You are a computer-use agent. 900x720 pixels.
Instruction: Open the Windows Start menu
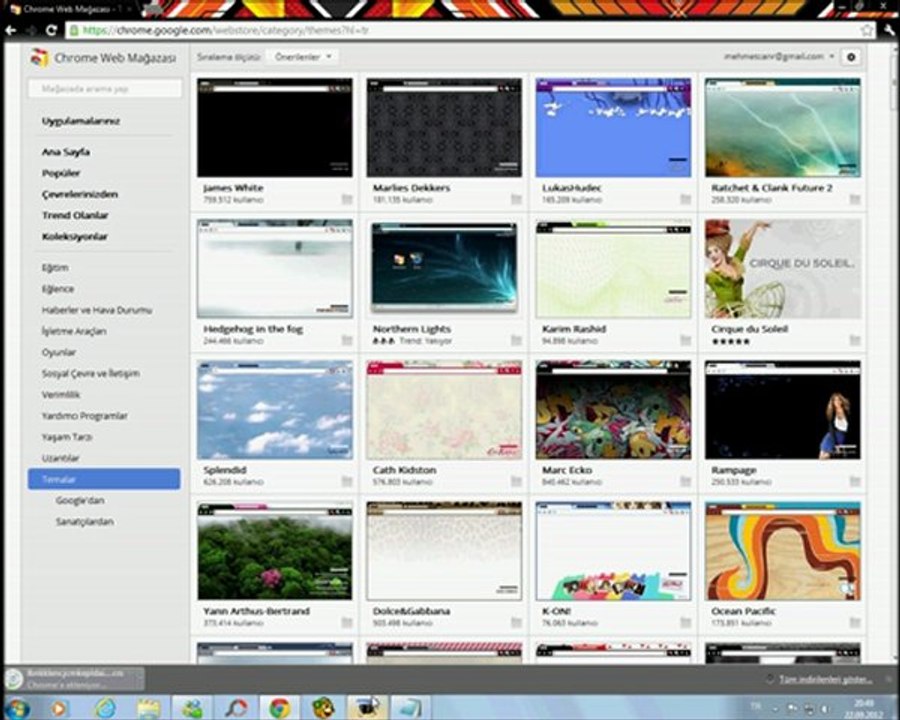tap(17, 708)
